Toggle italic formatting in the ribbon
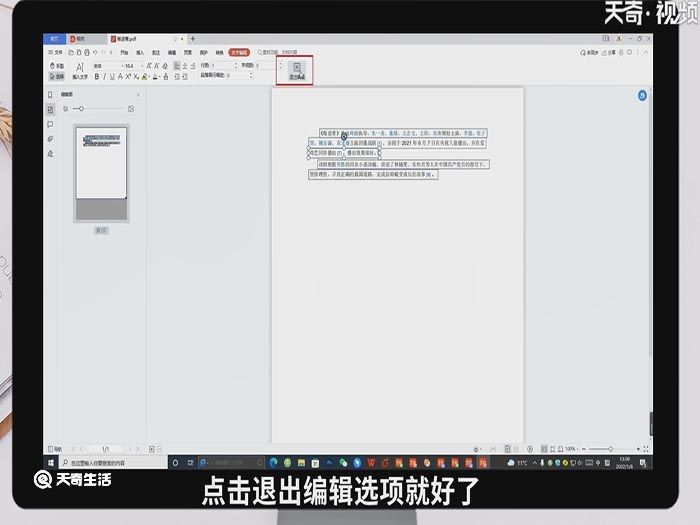The image size is (700, 525). tap(104, 77)
